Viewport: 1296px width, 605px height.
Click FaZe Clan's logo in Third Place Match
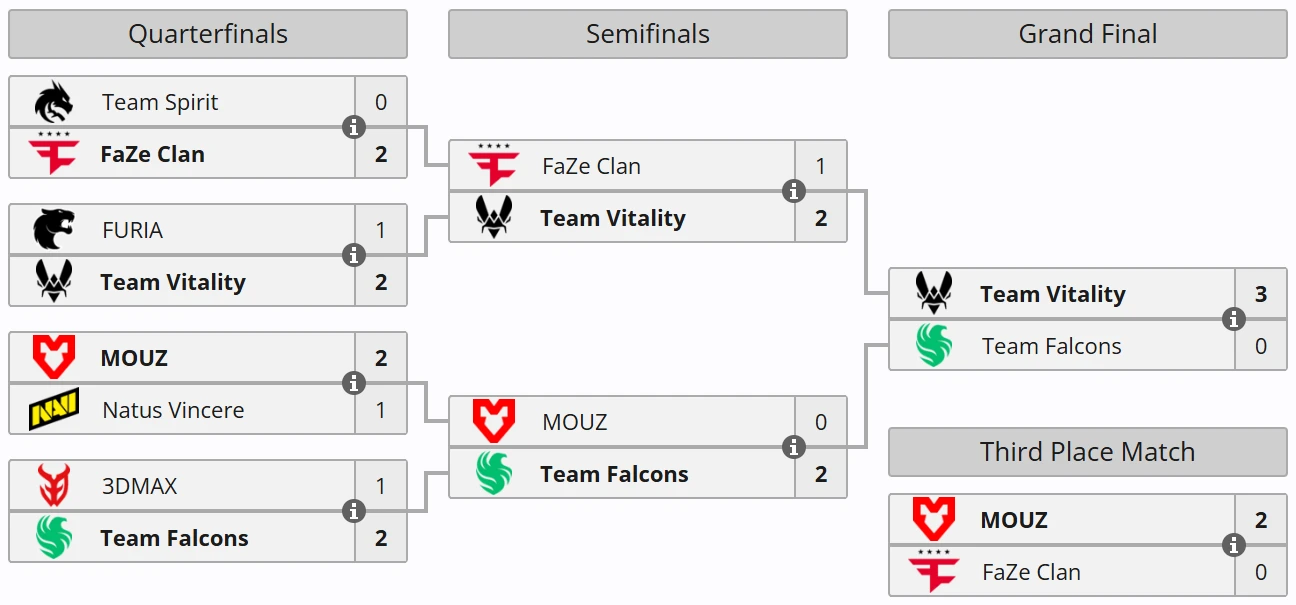pyautogui.click(x=933, y=572)
